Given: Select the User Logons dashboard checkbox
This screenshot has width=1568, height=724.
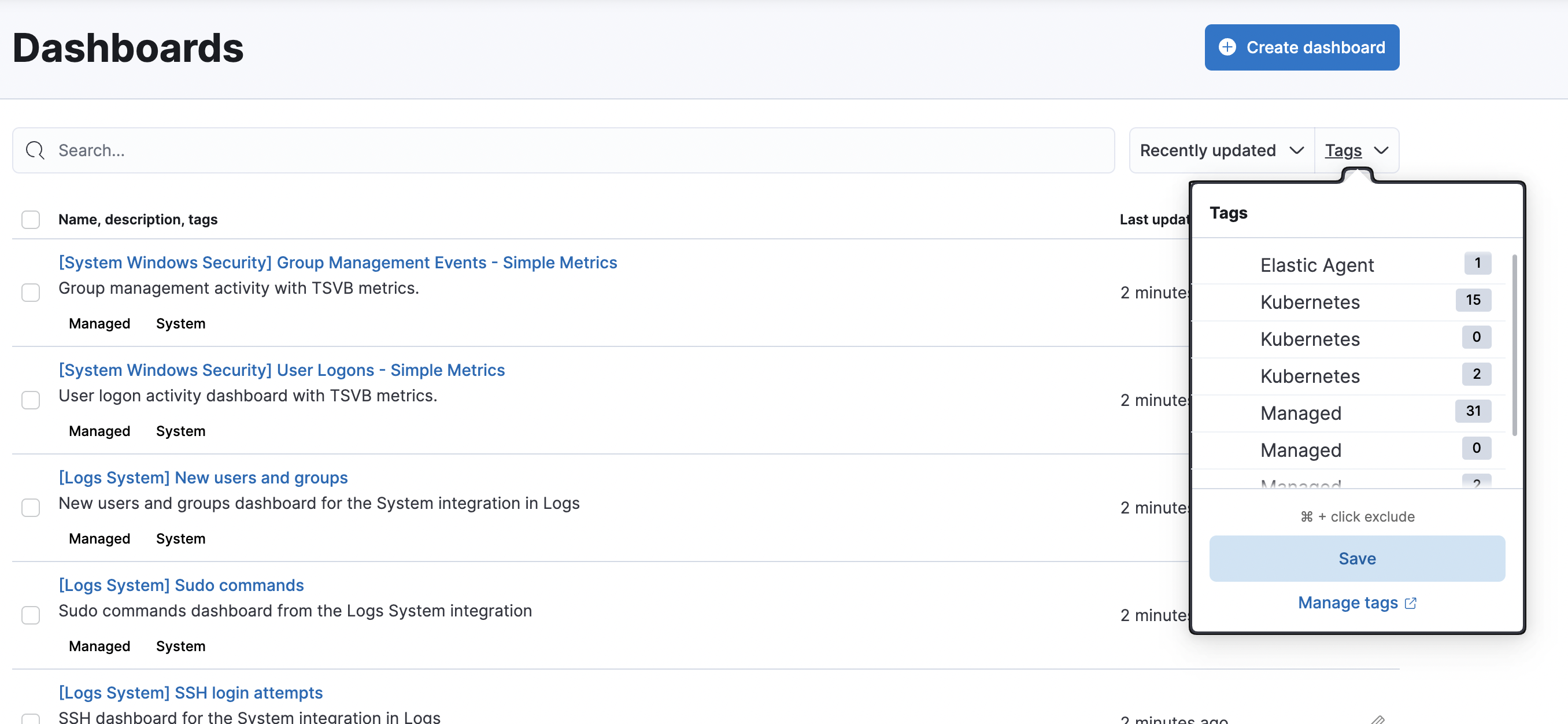Looking at the screenshot, I should (31, 400).
